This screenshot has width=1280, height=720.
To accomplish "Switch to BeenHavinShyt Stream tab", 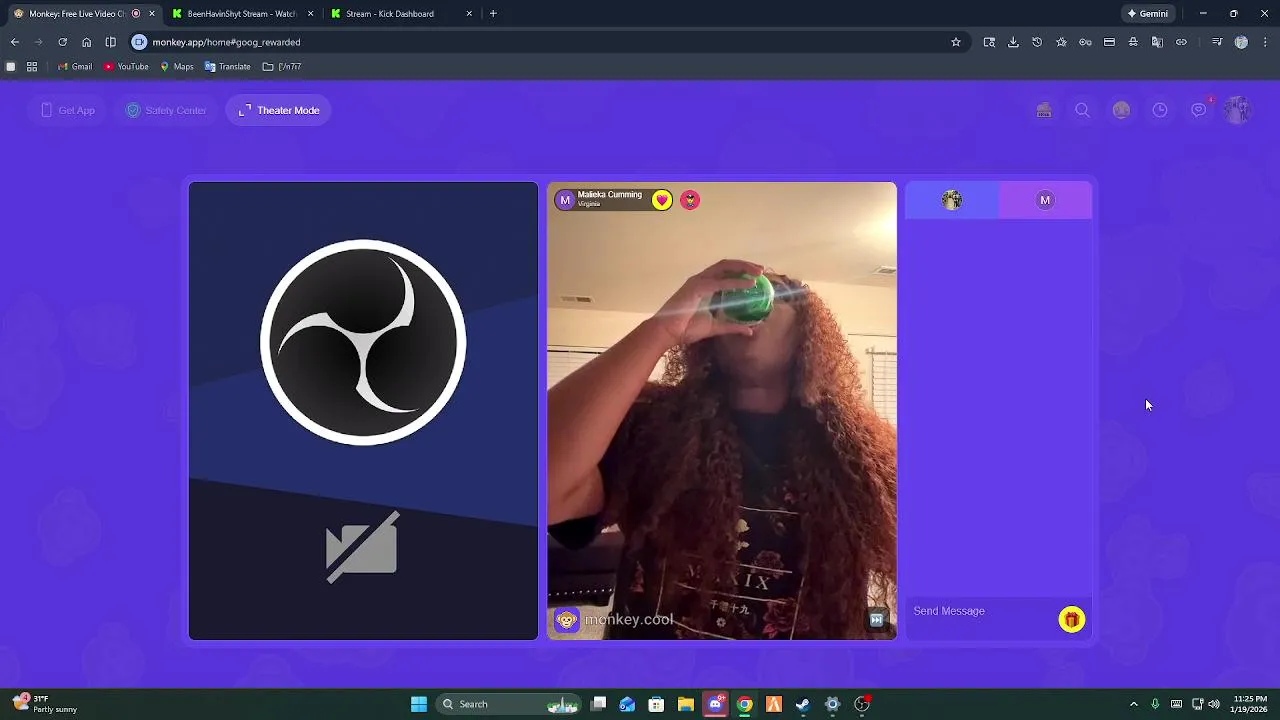I will (x=242, y=14).
